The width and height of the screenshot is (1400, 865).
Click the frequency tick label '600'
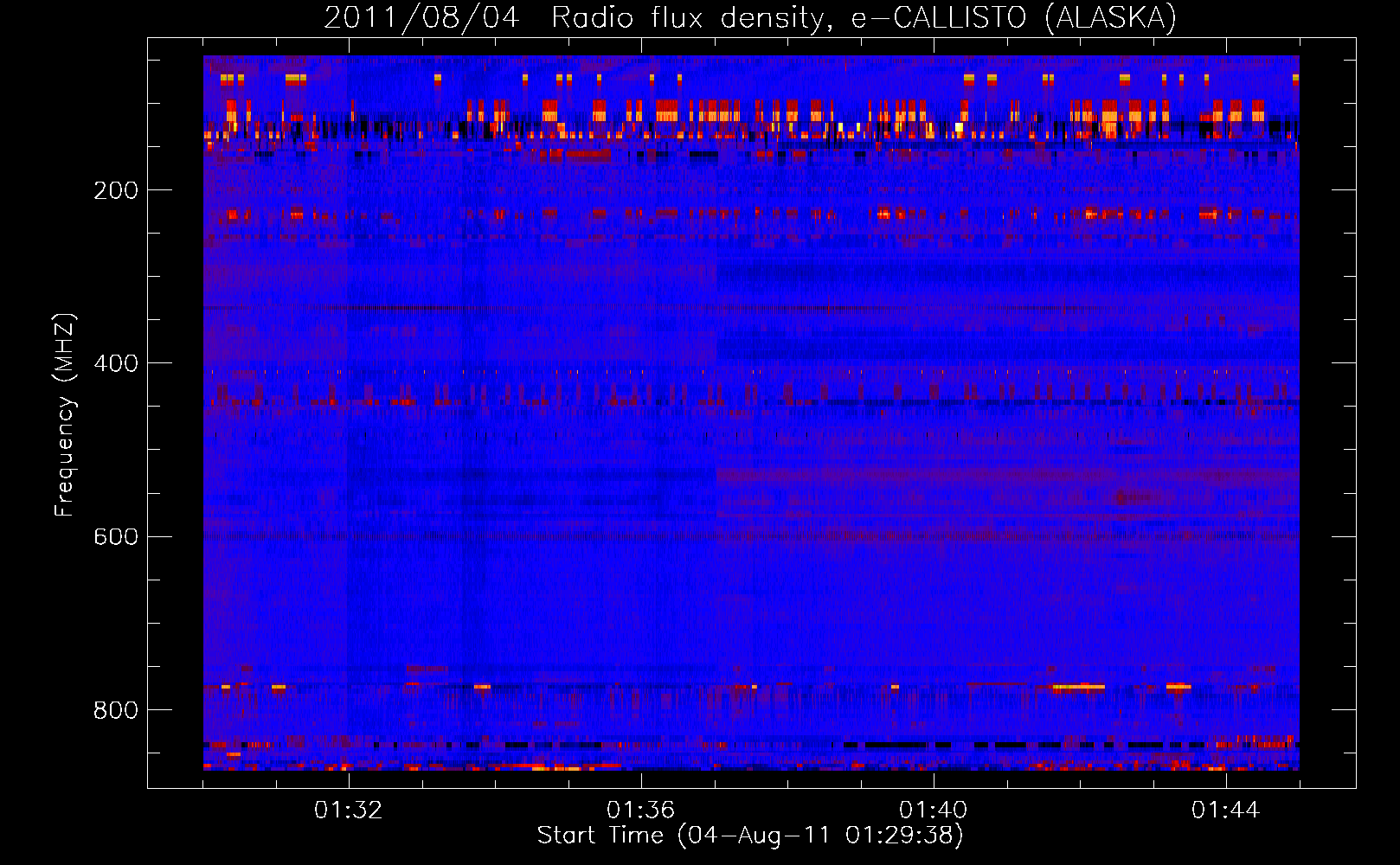coord(116,536)
